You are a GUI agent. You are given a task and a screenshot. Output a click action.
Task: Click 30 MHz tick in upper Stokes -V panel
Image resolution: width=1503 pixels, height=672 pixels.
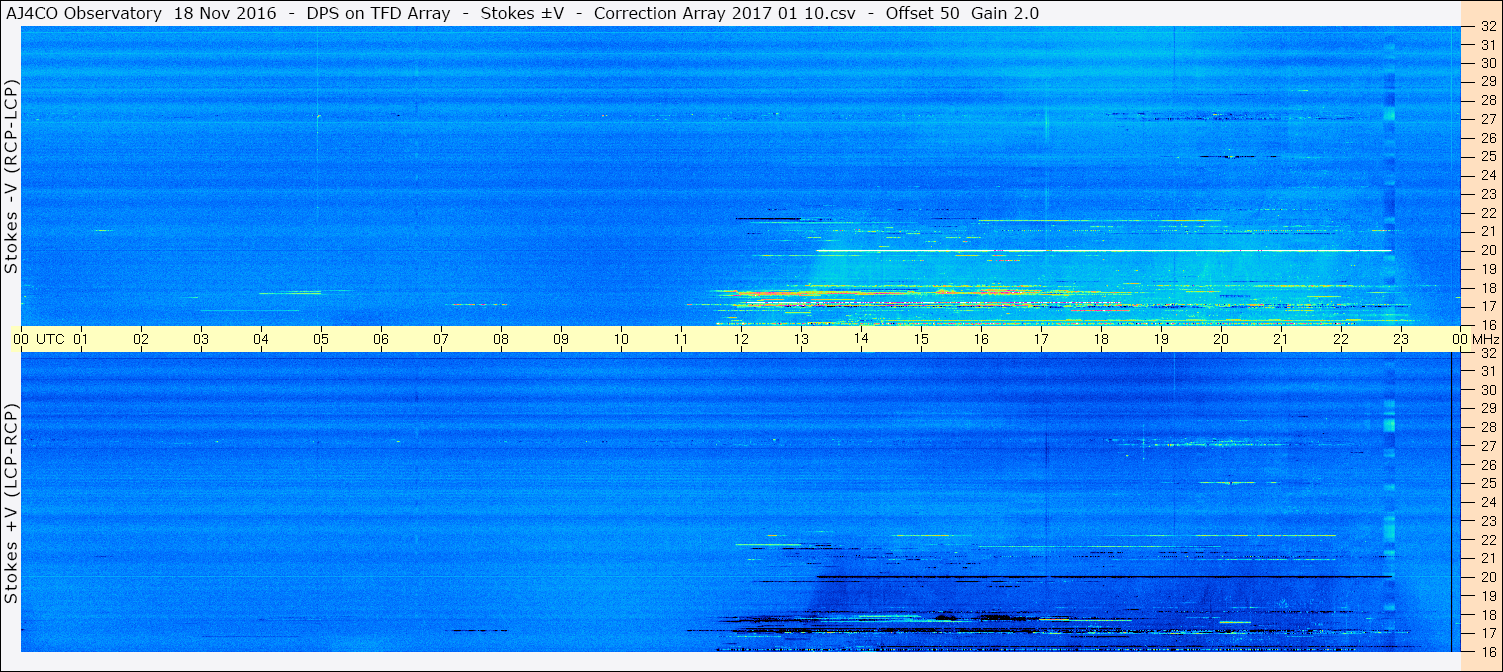[x=1488, y=62]
